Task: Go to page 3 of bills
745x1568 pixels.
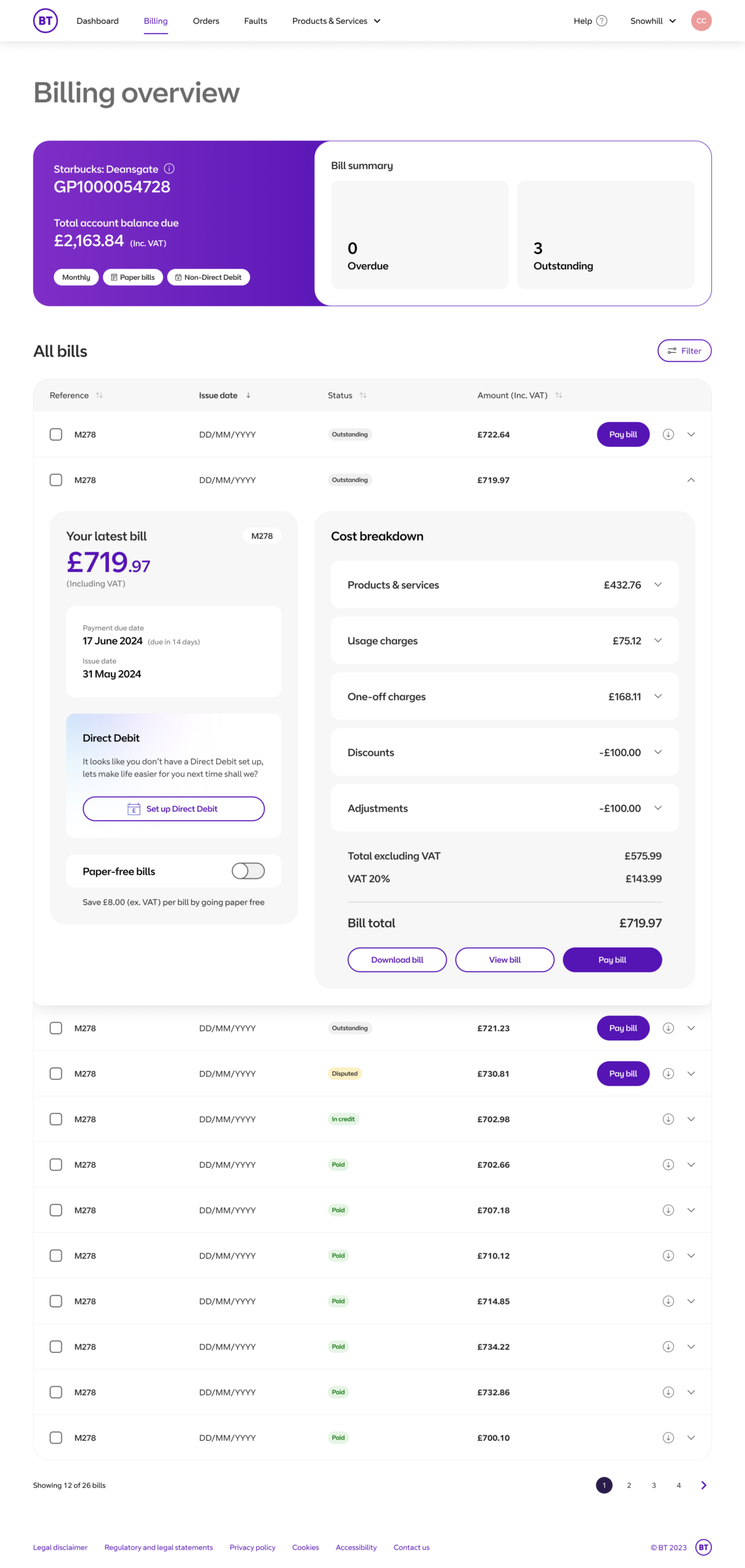Action: [653, 1485]
